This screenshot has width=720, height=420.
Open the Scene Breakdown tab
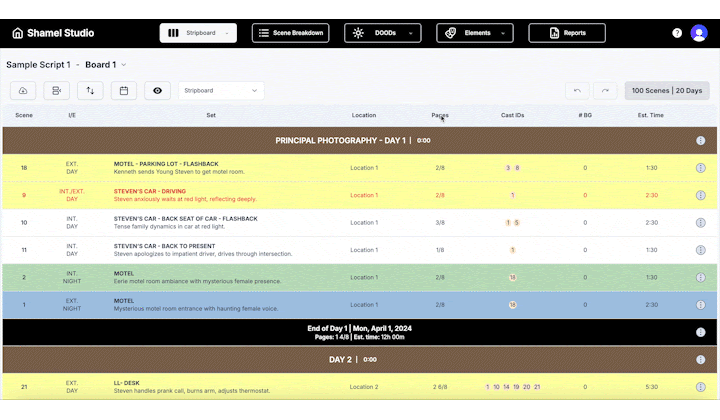click(290, 33)
